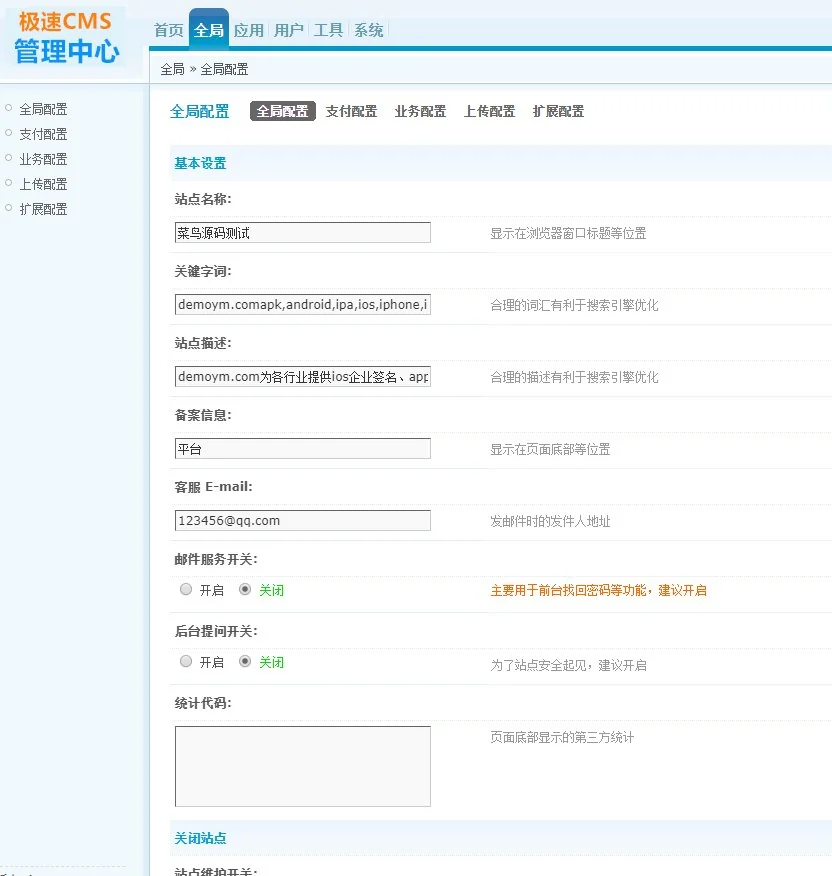
Task: Click the 站点名称 input field
Action: coord(302,233)
